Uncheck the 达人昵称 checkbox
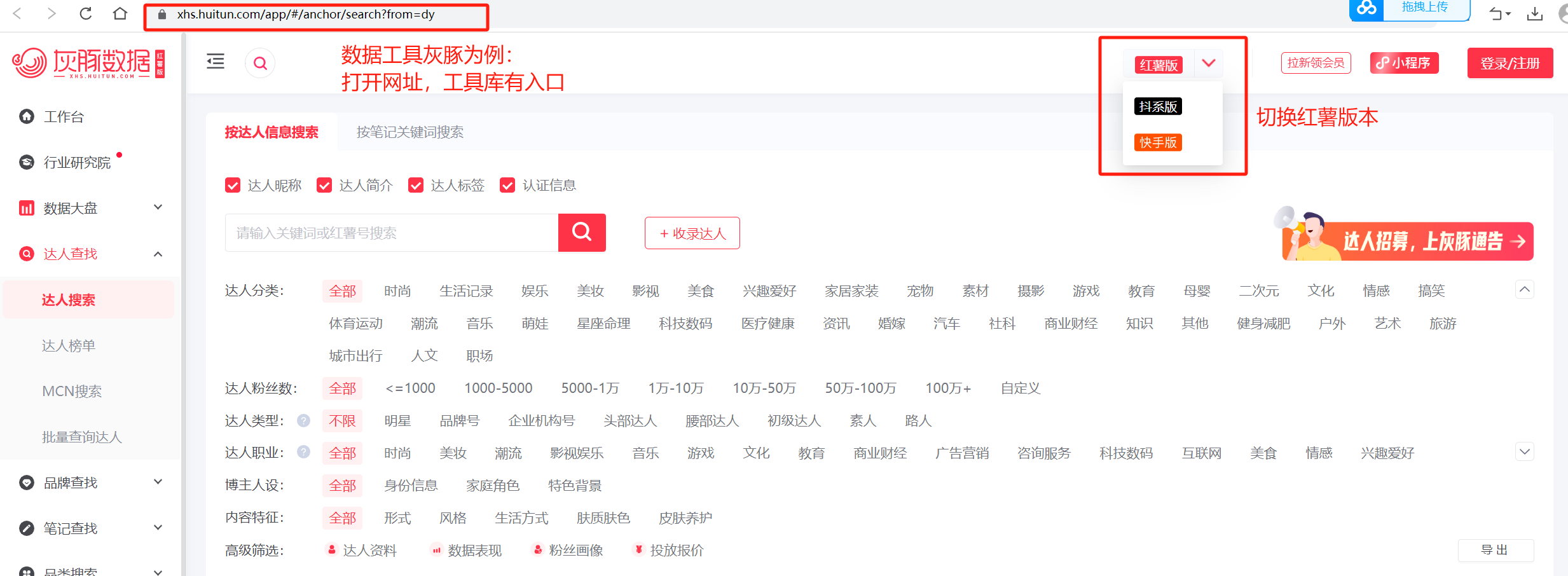 click(x=233, y=185)
